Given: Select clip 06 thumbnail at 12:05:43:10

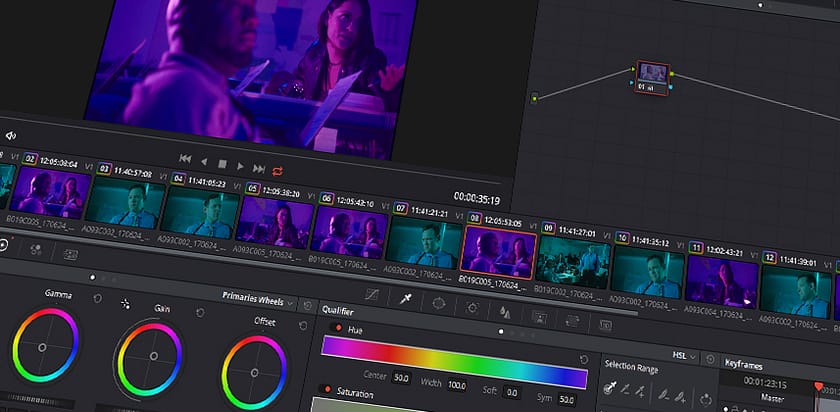Looking at the screenshot, I should click(349, 233).
